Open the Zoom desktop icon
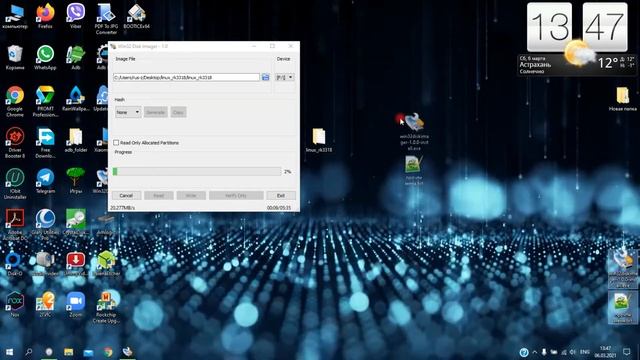Viewport: 640px width, 360px height. click(76, 304)
